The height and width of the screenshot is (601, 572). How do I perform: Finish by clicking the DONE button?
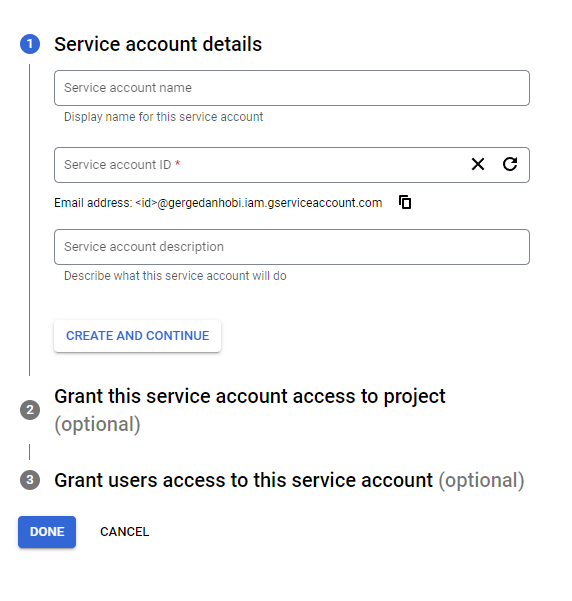click(47, 532)
